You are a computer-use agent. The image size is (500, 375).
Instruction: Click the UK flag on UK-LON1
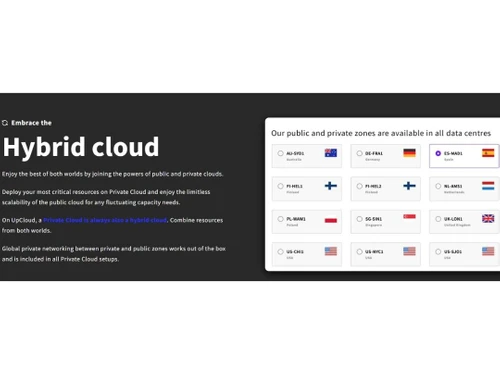(488, 218)
